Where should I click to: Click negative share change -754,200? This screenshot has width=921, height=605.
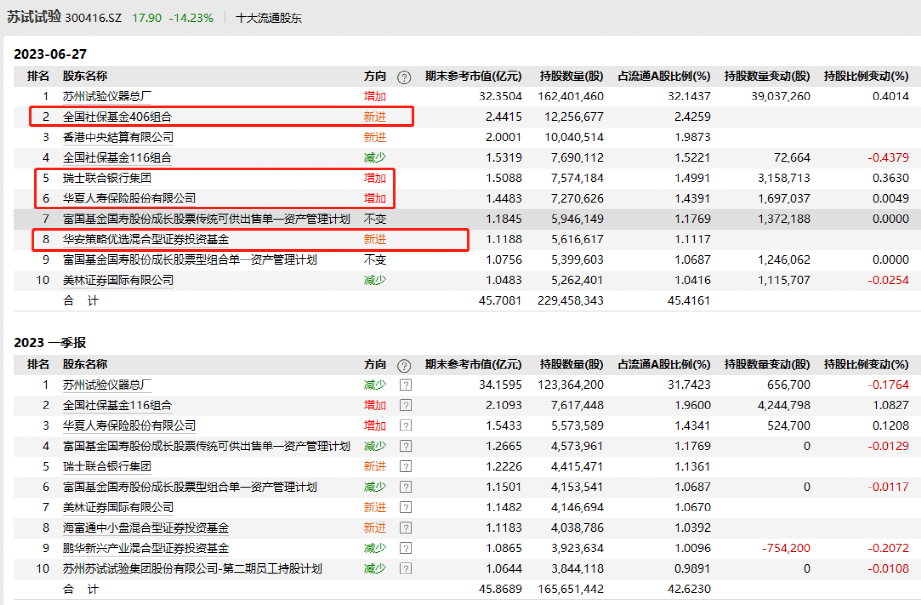[786, 548]
